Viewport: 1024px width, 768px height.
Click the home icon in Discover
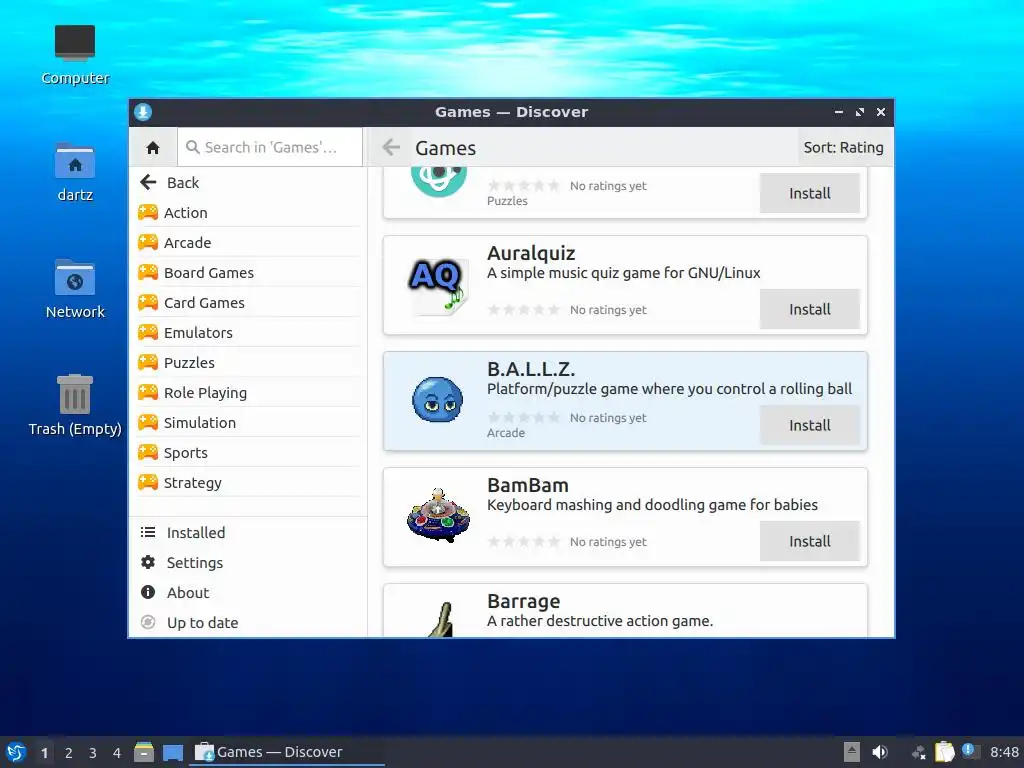(x=153, y=148)
